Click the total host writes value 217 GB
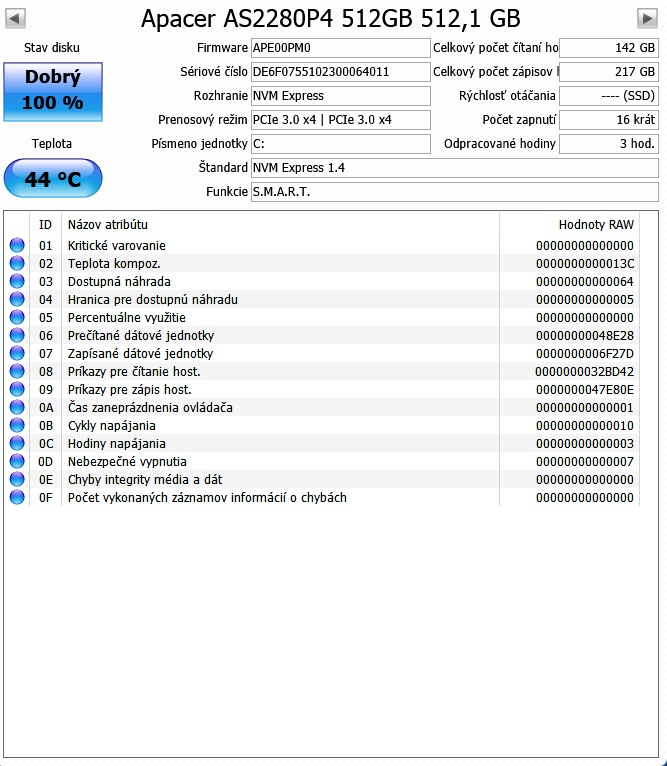This screenshot has width=667, height=766. 608,72
